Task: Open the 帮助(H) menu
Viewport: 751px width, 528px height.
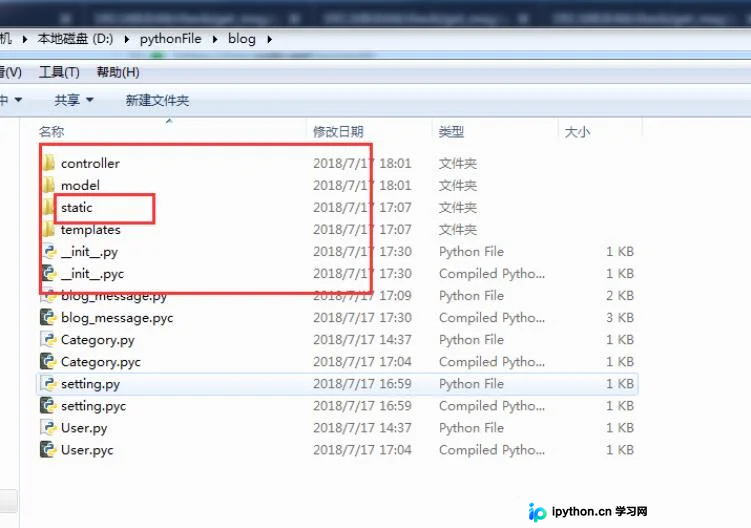Action: [118, 72]
